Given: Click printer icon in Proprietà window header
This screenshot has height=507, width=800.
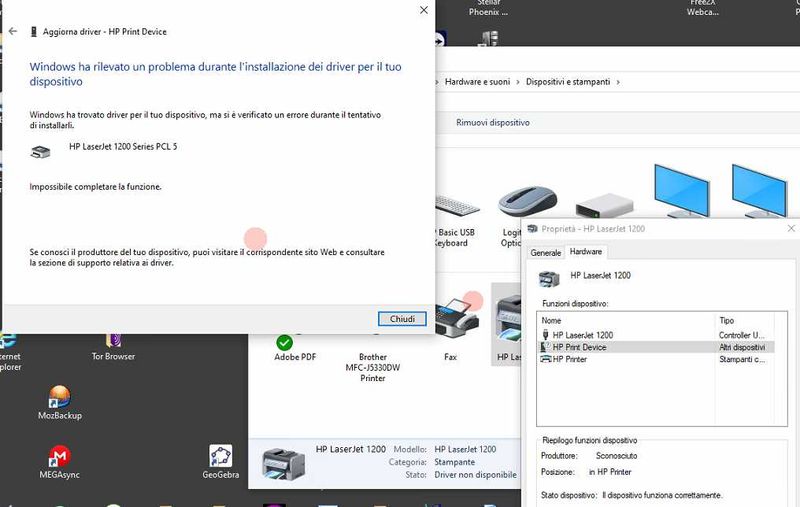Looking at the screenshot, I should (x=533, y=229).
